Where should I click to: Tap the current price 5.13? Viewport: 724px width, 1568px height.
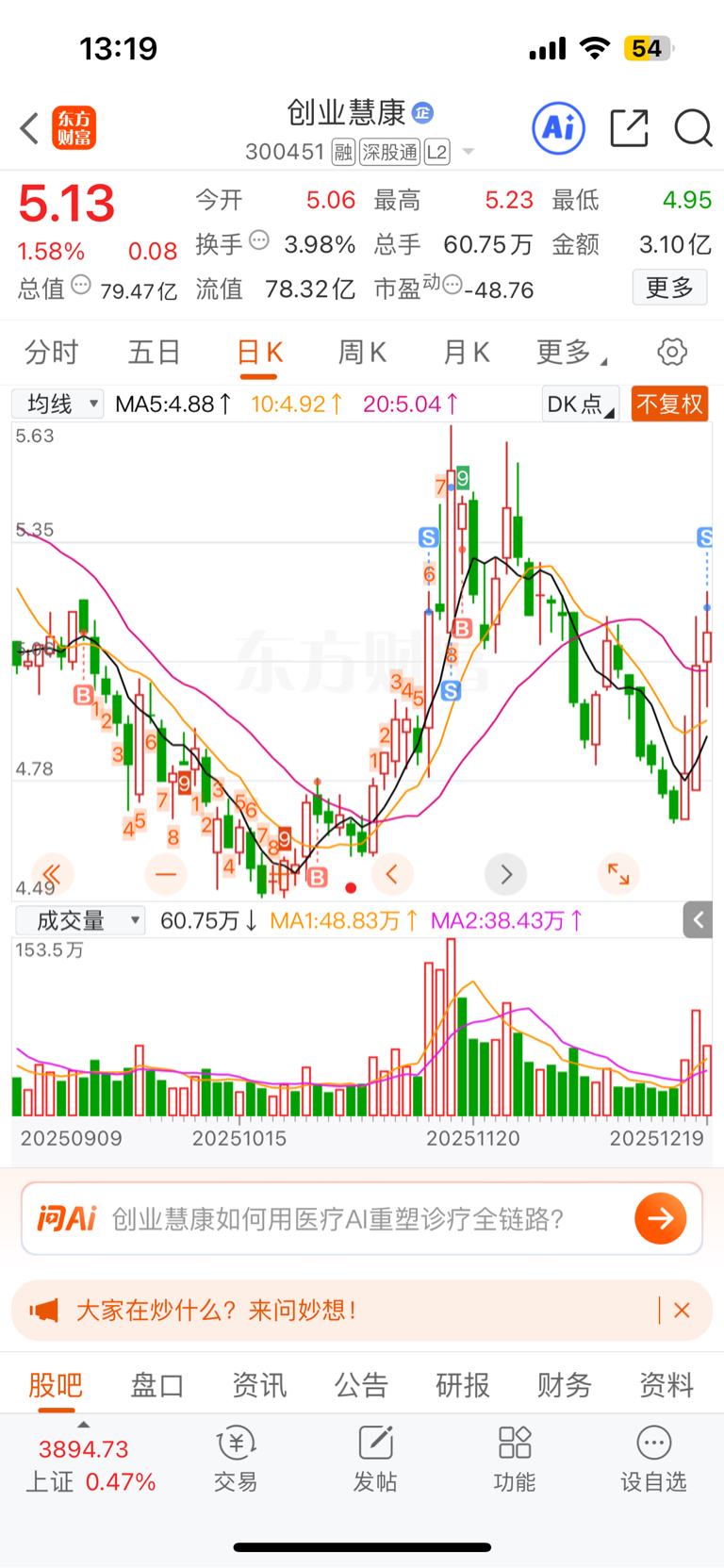click(x=67, y=203)
